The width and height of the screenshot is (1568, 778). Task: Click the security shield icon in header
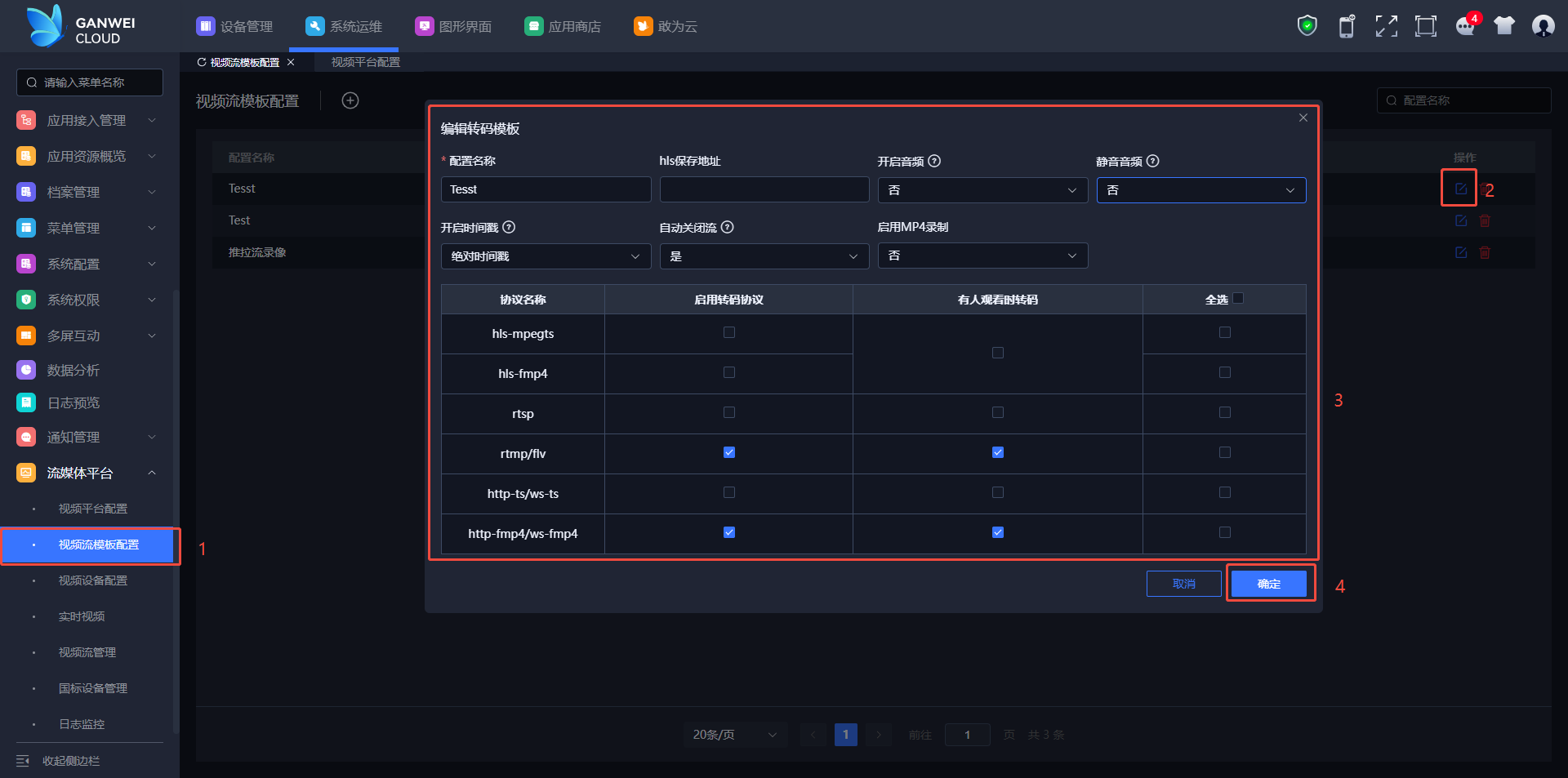(x=1307, y=26)
